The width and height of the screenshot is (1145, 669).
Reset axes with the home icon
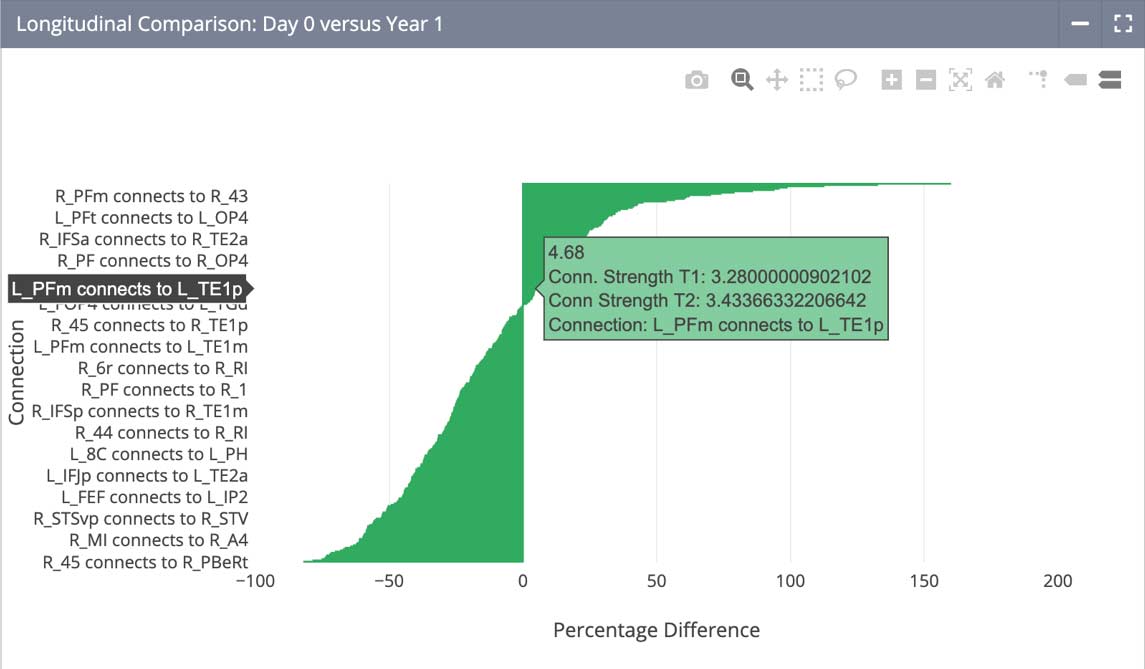tap(994, 80)
